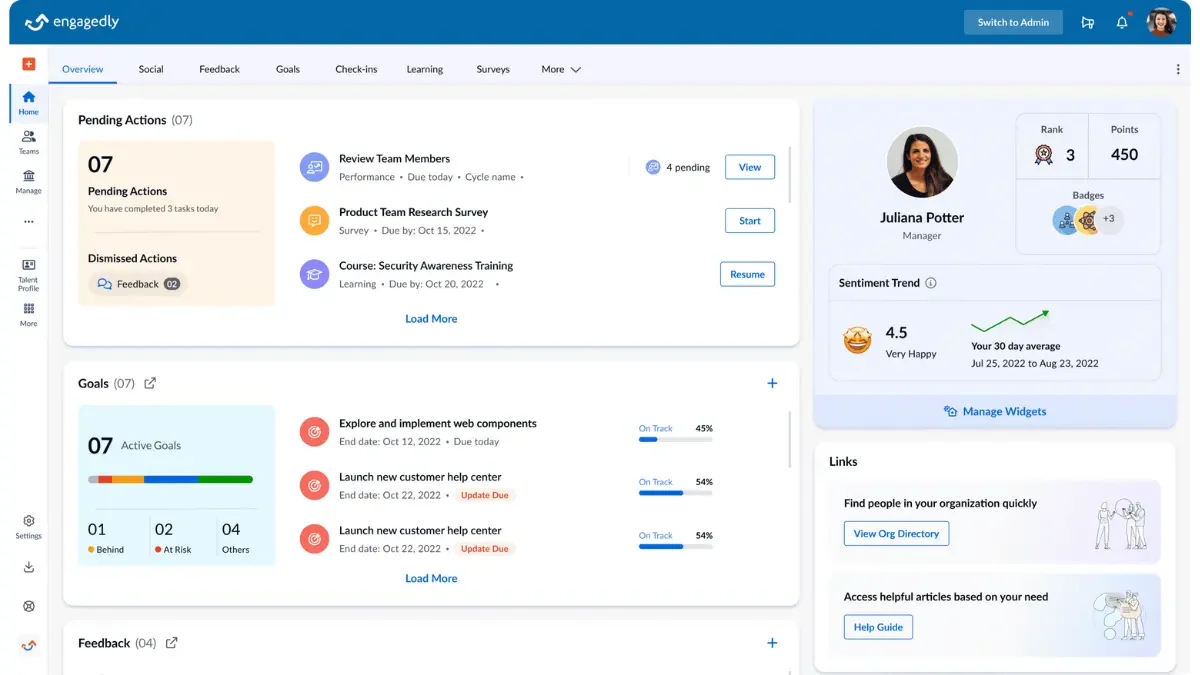
Task: Click the Product Team Research Survey icon
Action: (314, 220)
